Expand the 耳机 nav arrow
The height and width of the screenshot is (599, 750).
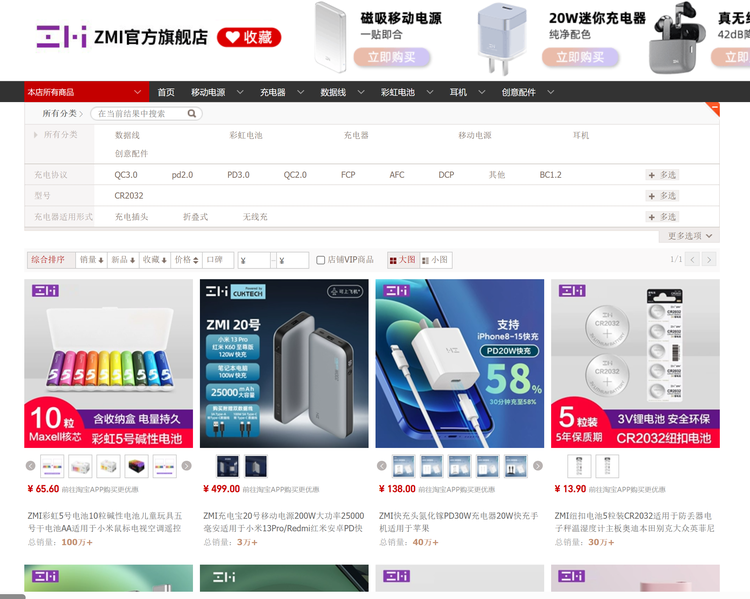click(482, 92)
